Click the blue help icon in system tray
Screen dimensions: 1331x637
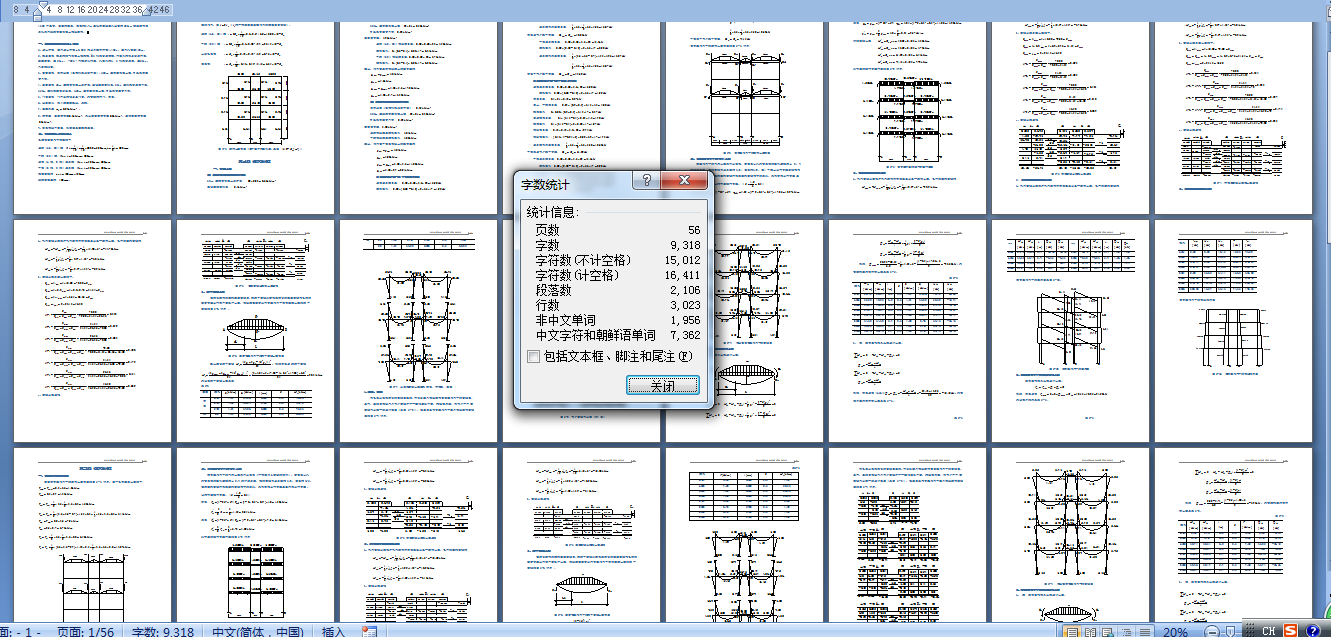pos(1313,631)
